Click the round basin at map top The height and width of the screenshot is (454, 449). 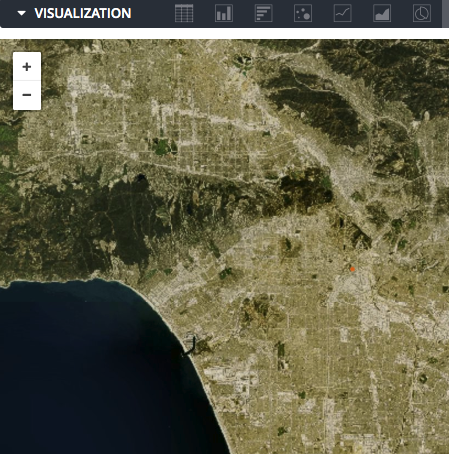[x=243, y=61]
